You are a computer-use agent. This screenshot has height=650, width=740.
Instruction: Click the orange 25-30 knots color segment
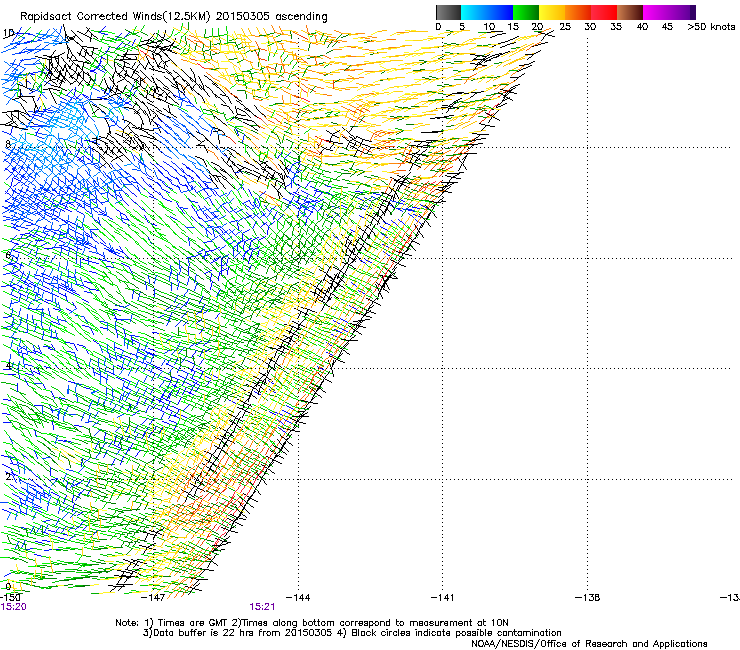(x=578, y=12)
